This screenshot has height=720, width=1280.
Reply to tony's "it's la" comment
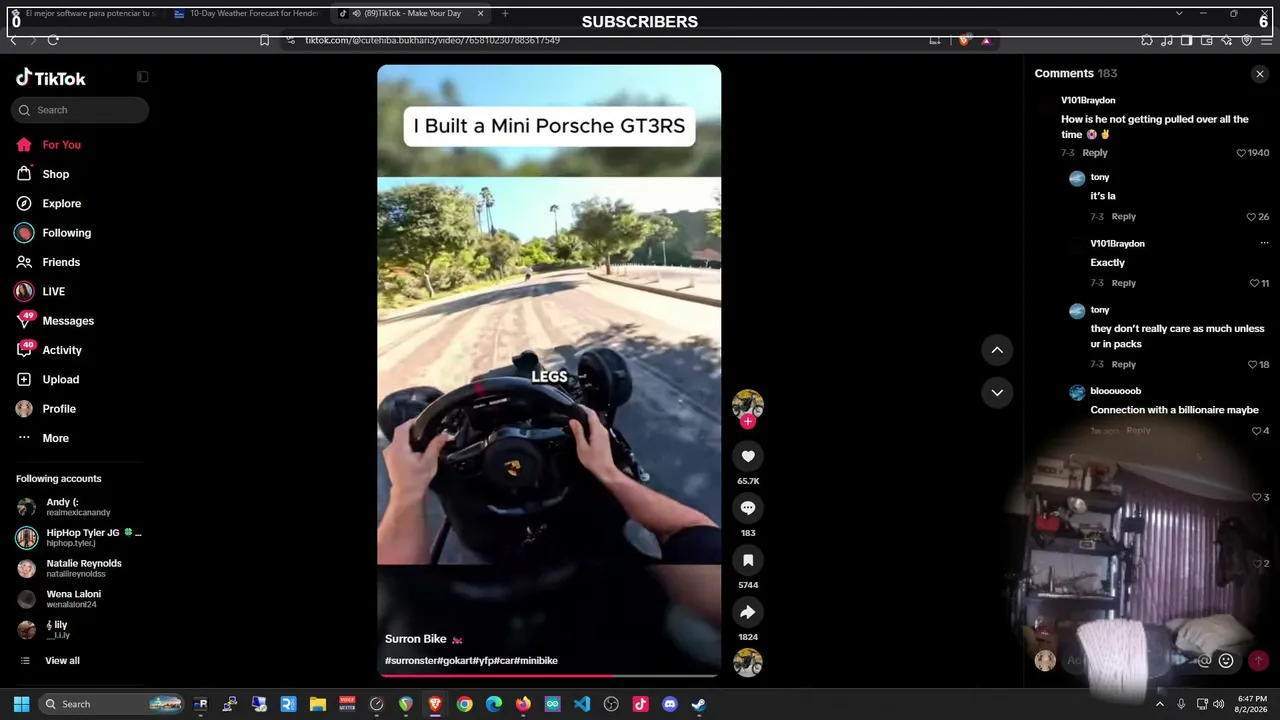[x=1124, y=217]
